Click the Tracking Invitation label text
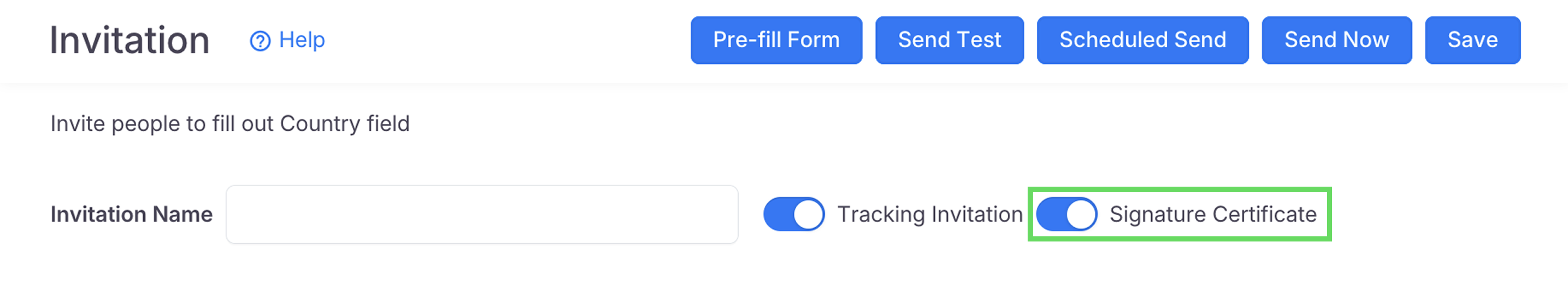 pyautogui.click(x=930, y=215)
